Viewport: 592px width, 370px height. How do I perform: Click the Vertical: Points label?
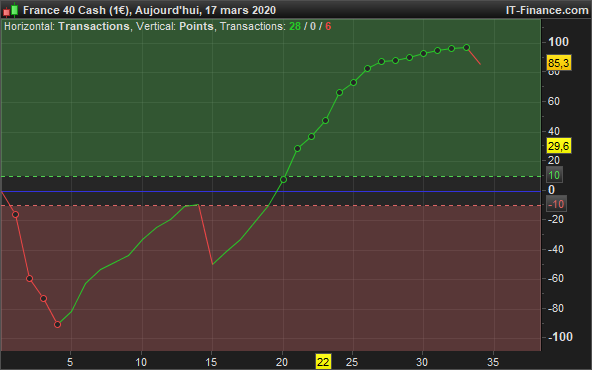point(175,26)
